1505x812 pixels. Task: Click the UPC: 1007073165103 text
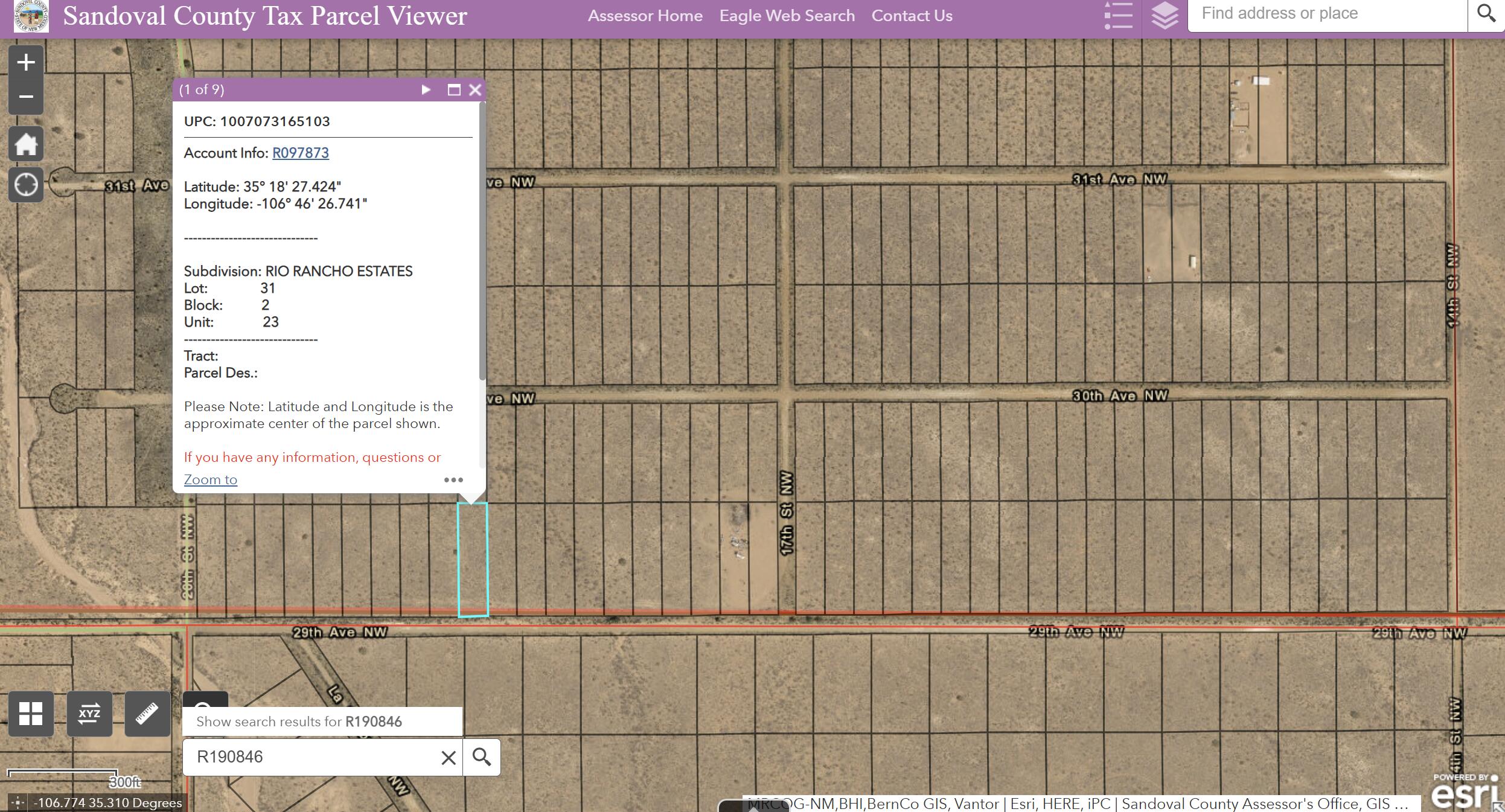(x=257, y=121)
